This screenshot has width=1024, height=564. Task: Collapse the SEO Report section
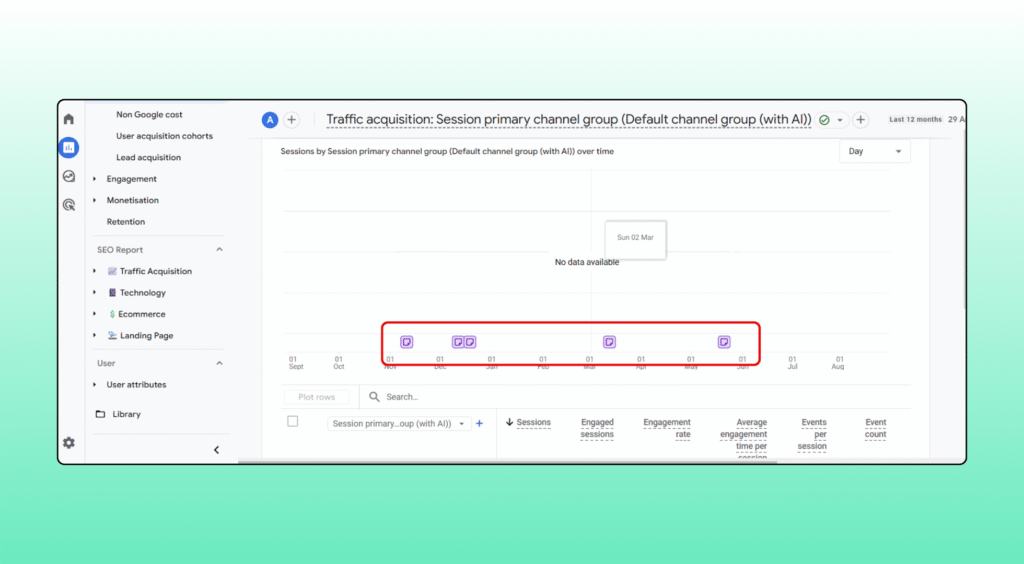219,250
